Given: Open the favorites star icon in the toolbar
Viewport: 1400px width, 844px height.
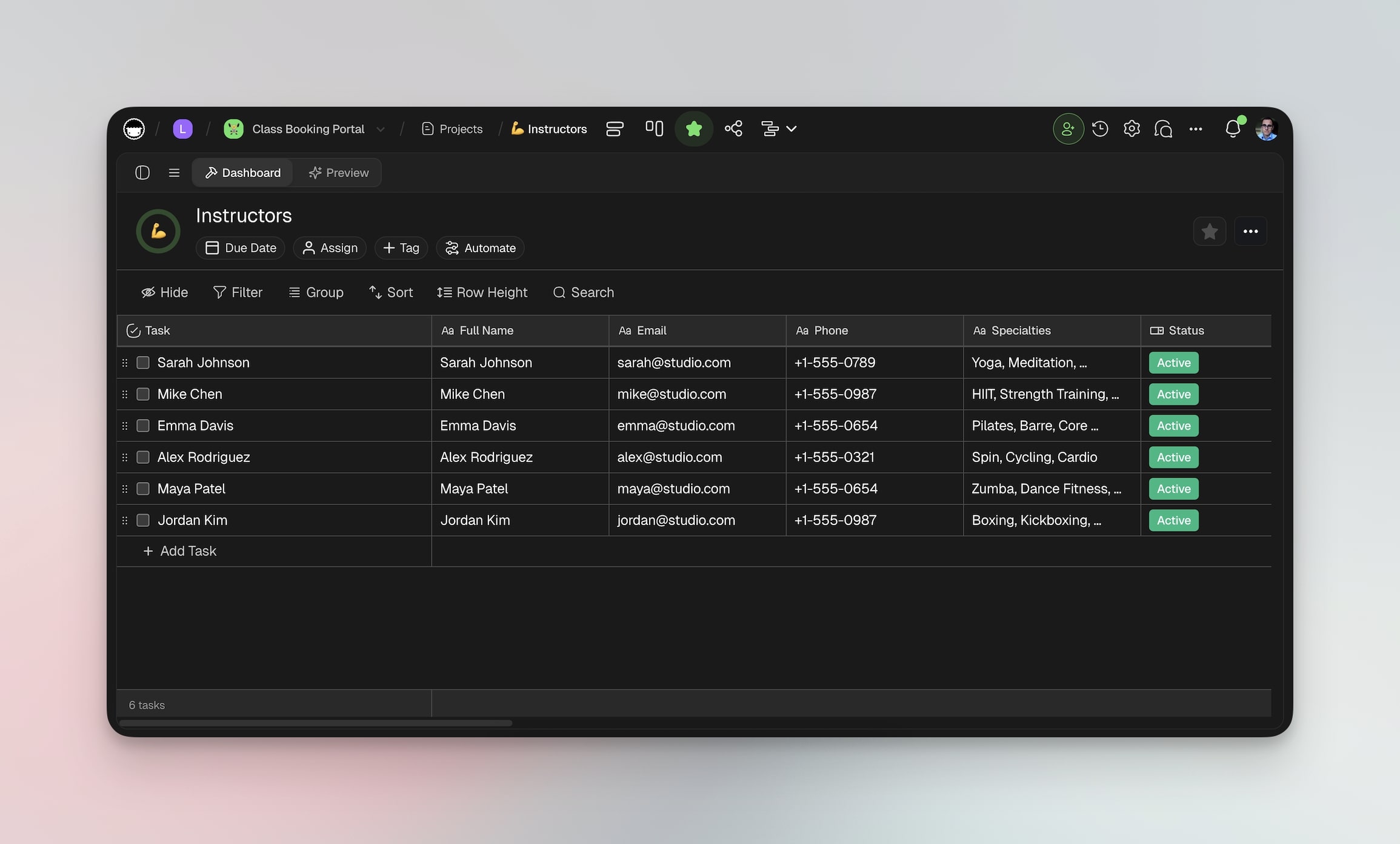Looking at the screenshot, I should (x=693, y=129).
